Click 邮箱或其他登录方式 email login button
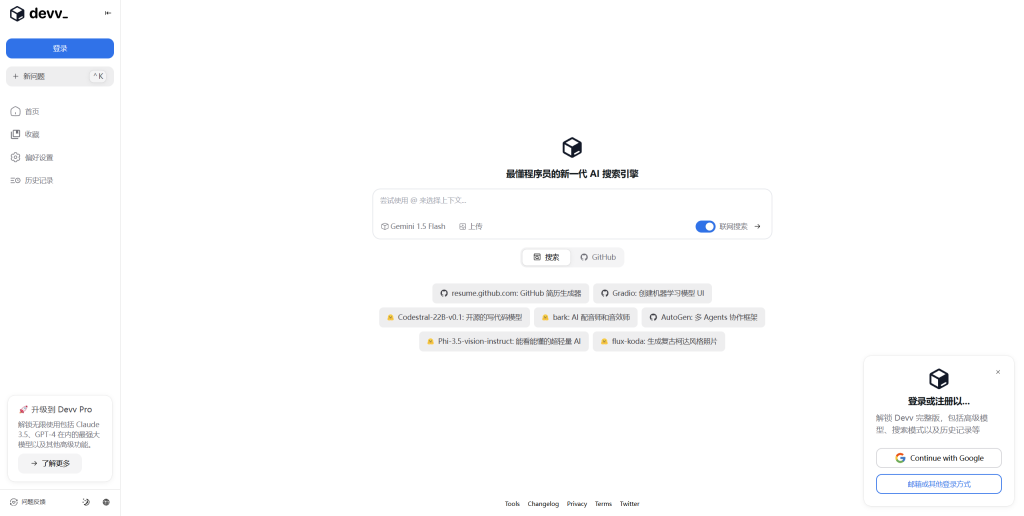 [938, 484]
